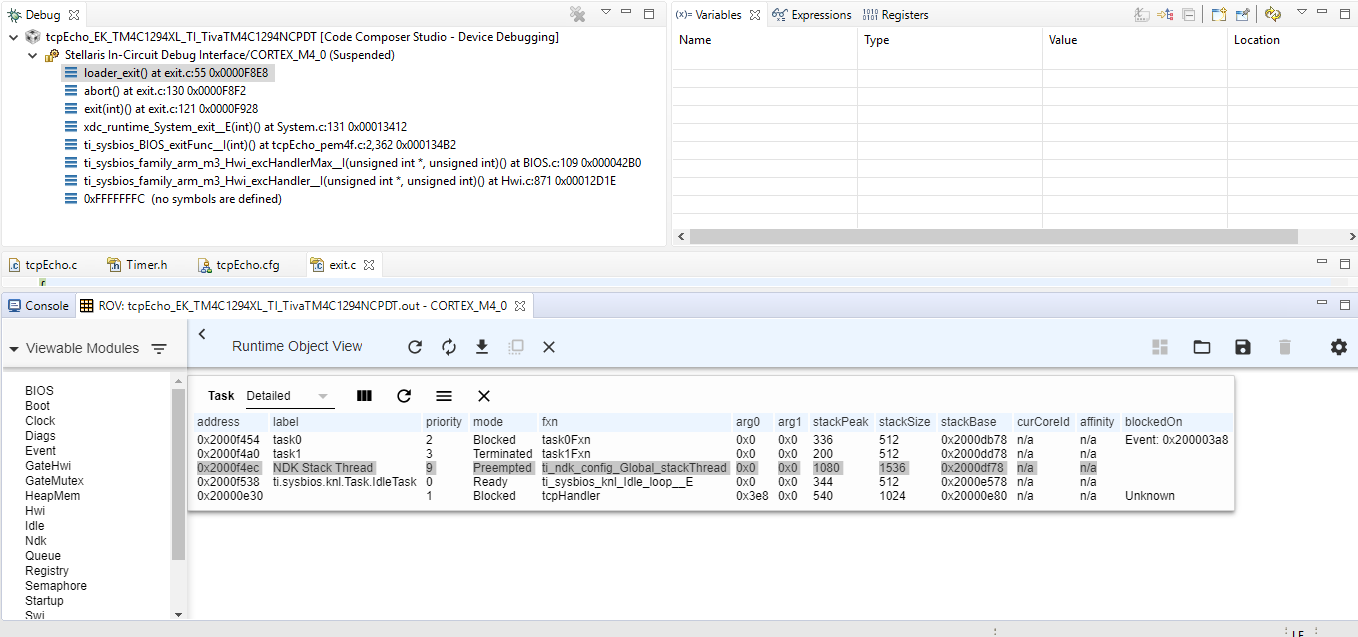
Task: Open the Variables view menu arrow
Action: [x=1302, y=13]
